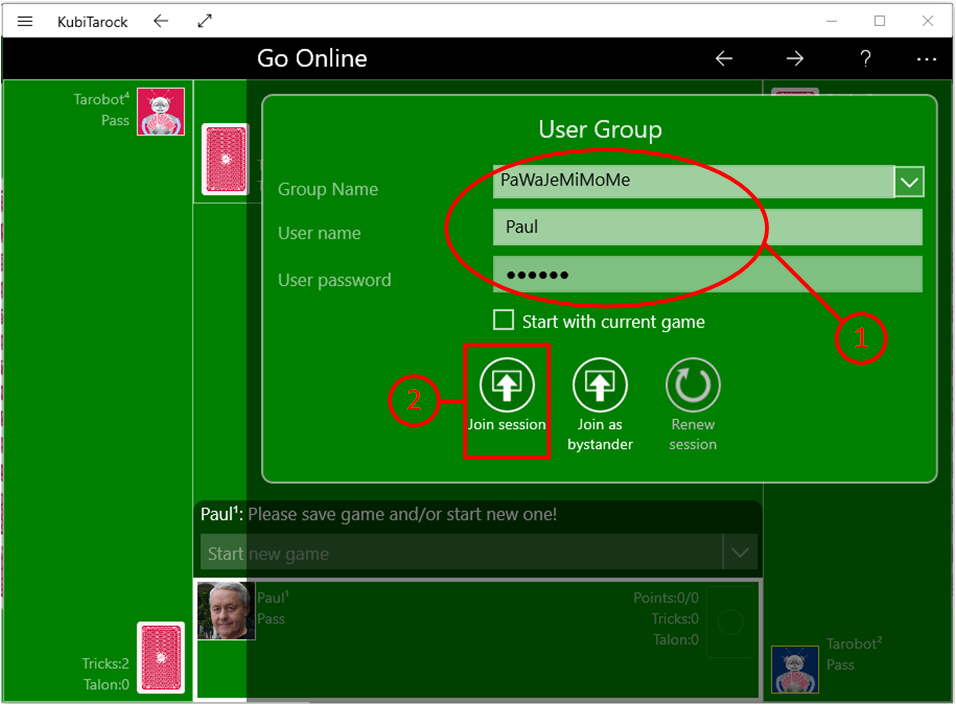Enable Start with current game checkbox
This screenshot has height=705, width=956.
(504, 321)
